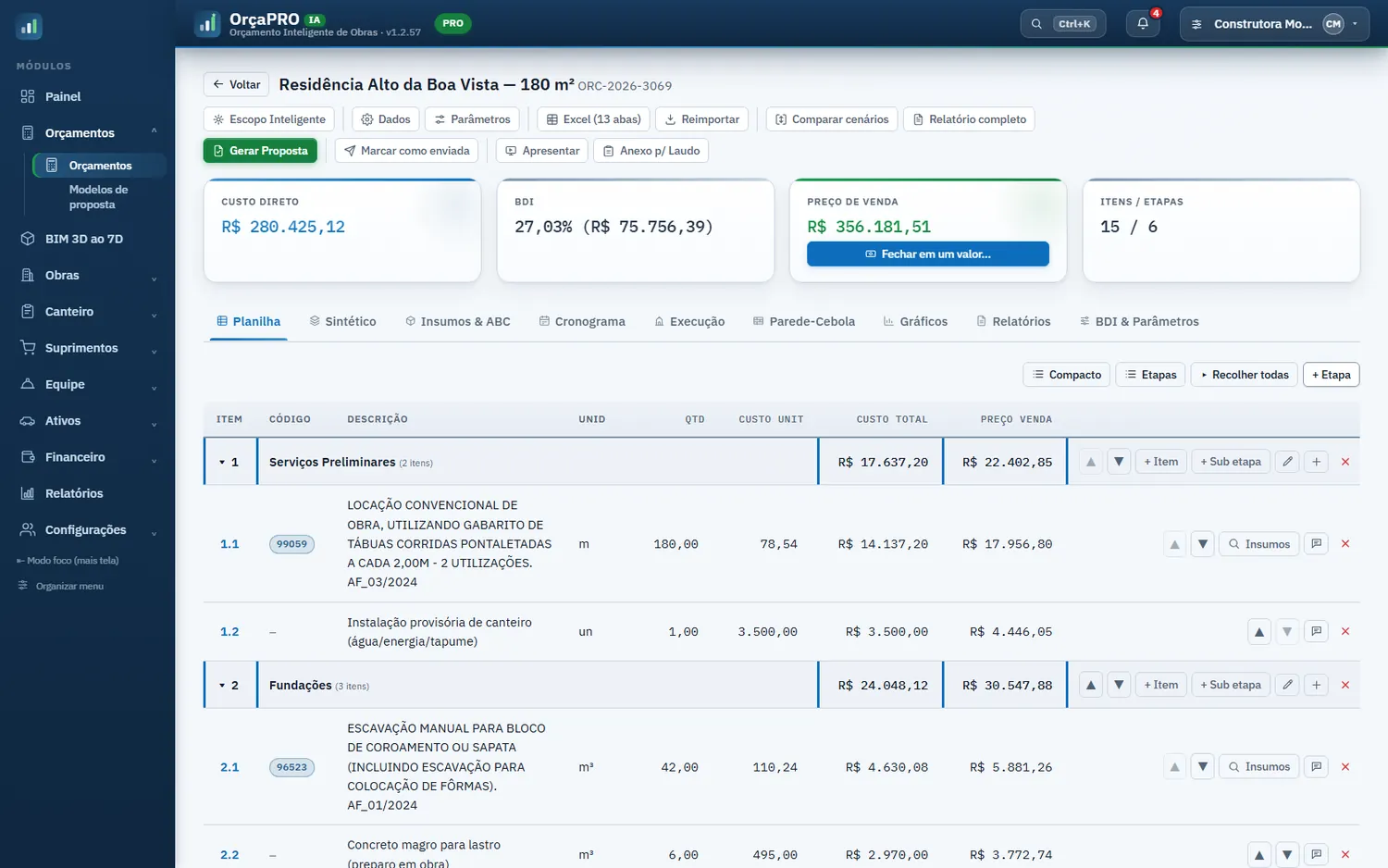
Task: Click Marcar como enviada
Action: tap(406, 151)
